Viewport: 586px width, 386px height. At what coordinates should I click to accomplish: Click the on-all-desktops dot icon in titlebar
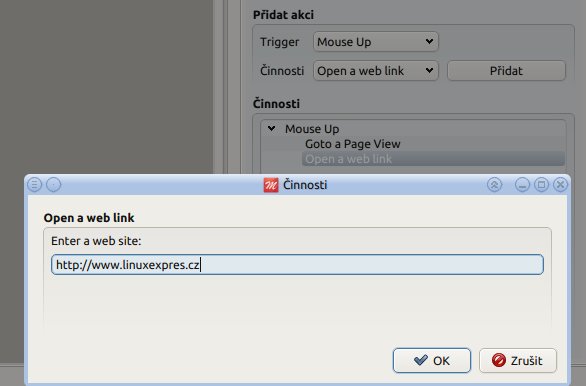(x=53, y=185)
